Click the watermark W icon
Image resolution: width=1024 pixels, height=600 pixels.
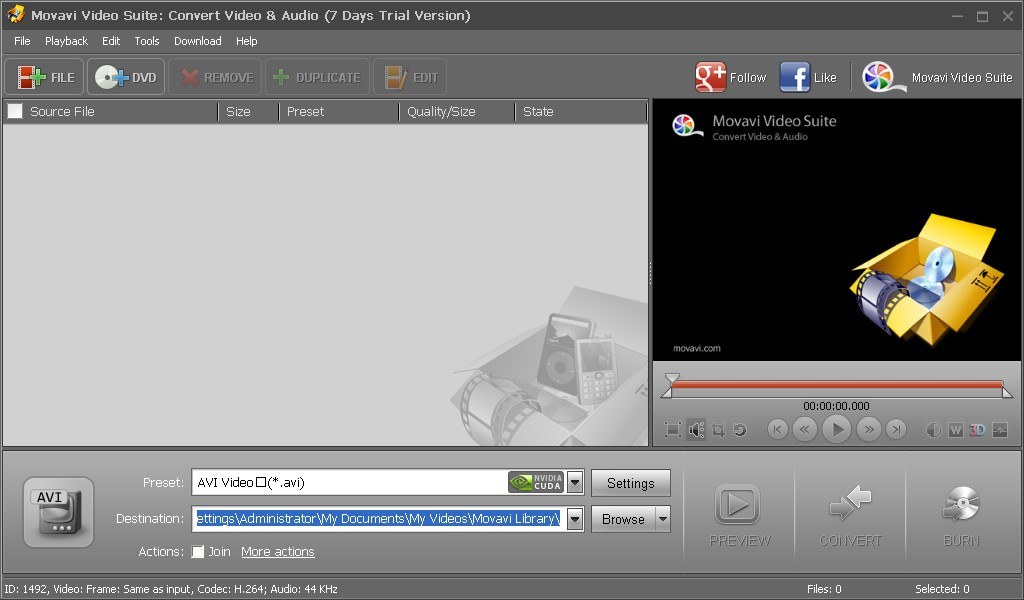pyautogui.click(x=955, y=430)
